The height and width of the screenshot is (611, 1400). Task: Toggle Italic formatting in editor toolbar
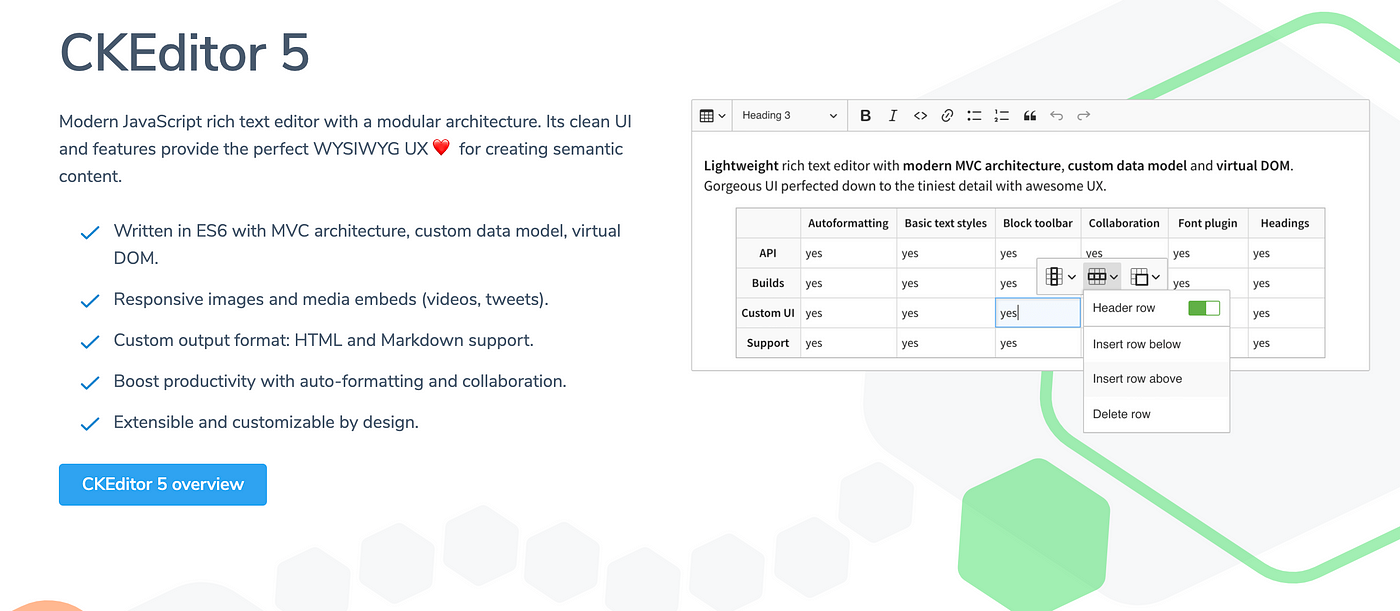893,116
